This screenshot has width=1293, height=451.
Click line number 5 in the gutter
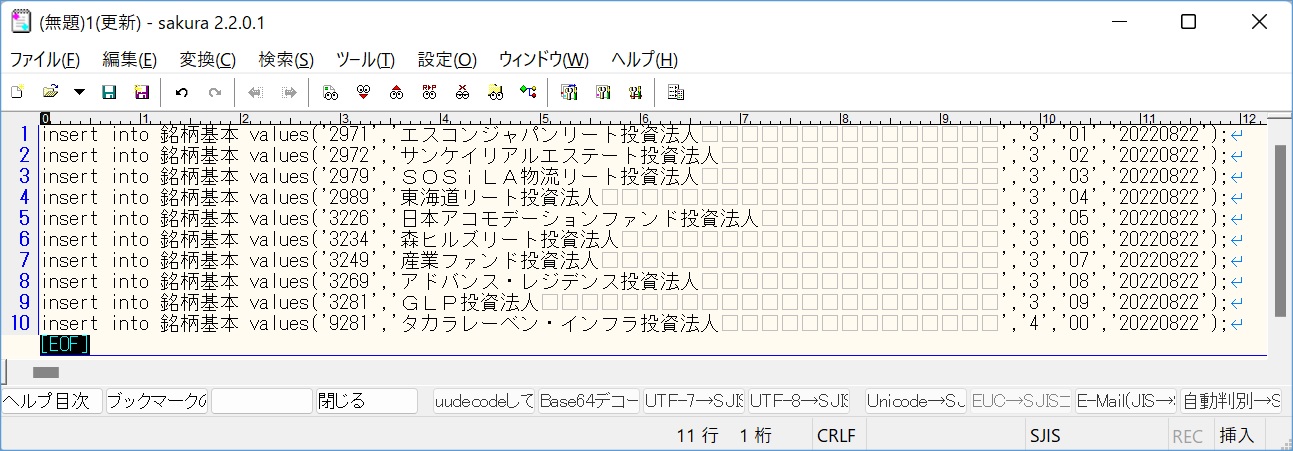point(24,218)
